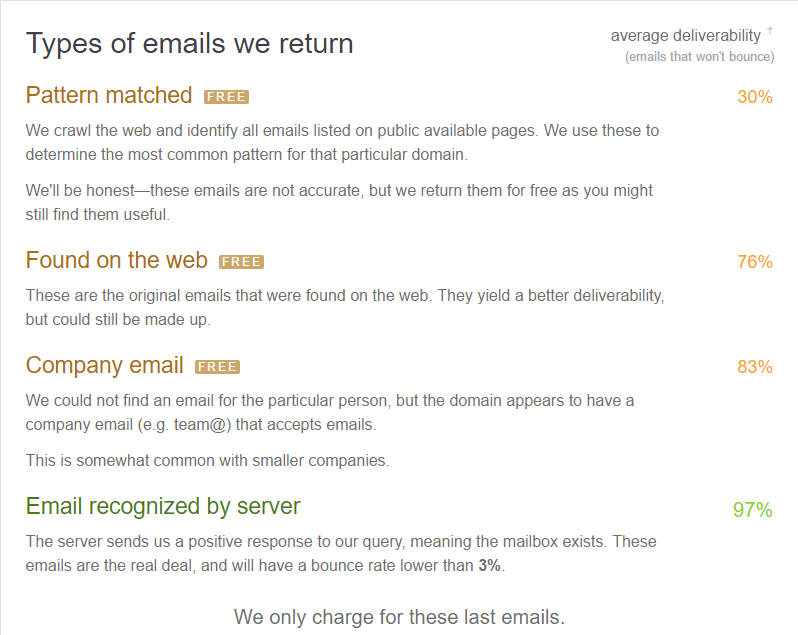Image resolution: width=798 pixels, height=635 pixels.
Task: Click the green 97% deliverability figure
Action: tap(753, 510)
